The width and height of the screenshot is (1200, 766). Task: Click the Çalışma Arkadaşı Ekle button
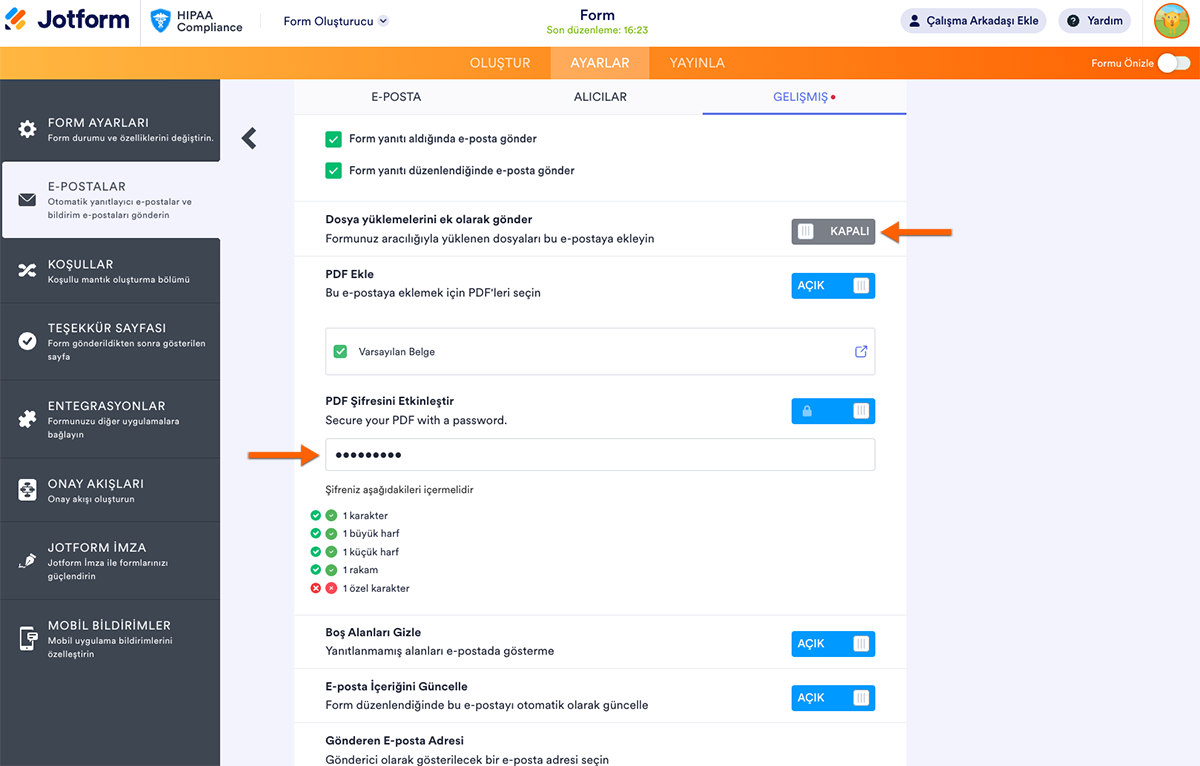point(973,21)
